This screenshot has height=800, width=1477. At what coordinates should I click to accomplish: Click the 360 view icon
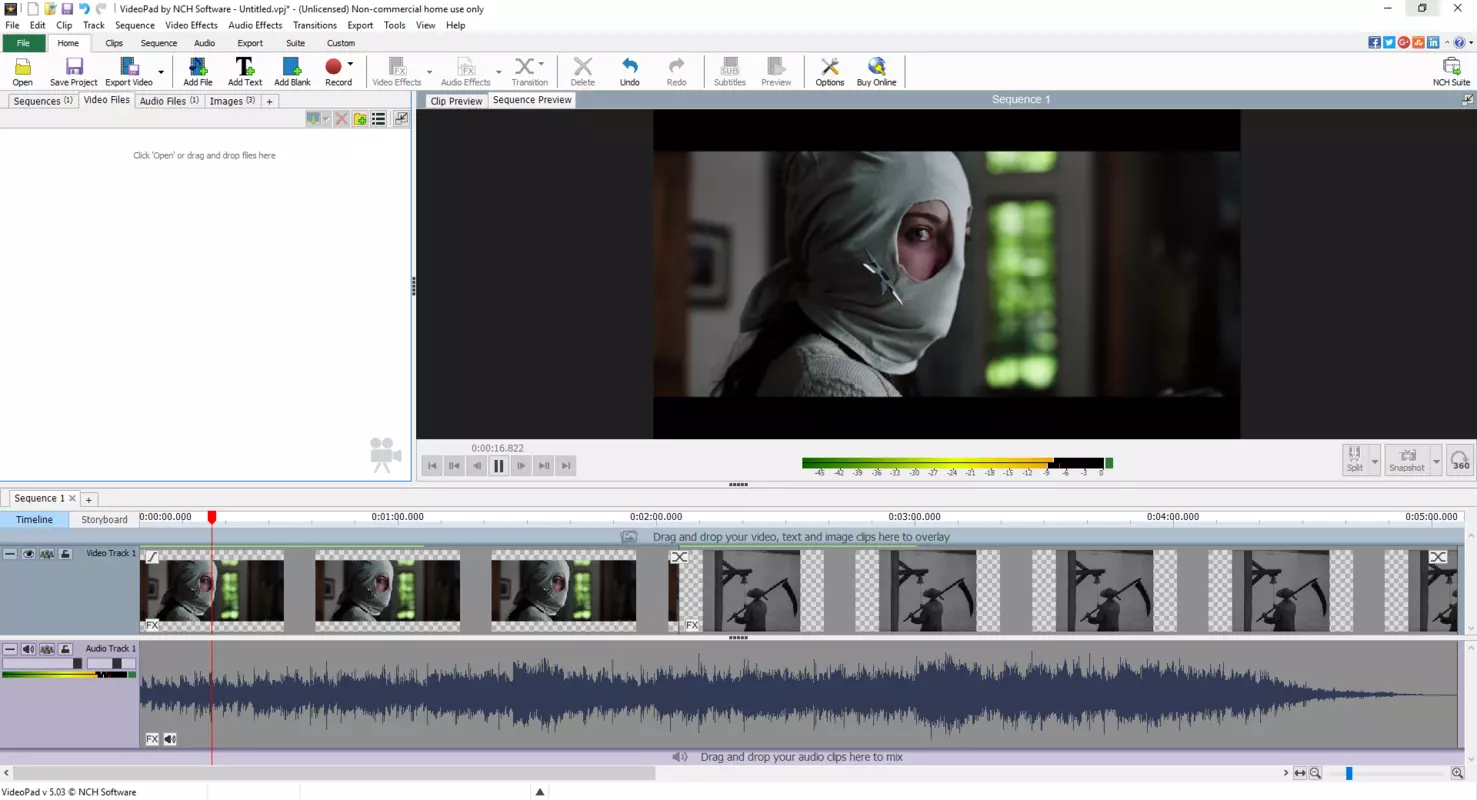tap(1460, 460)
